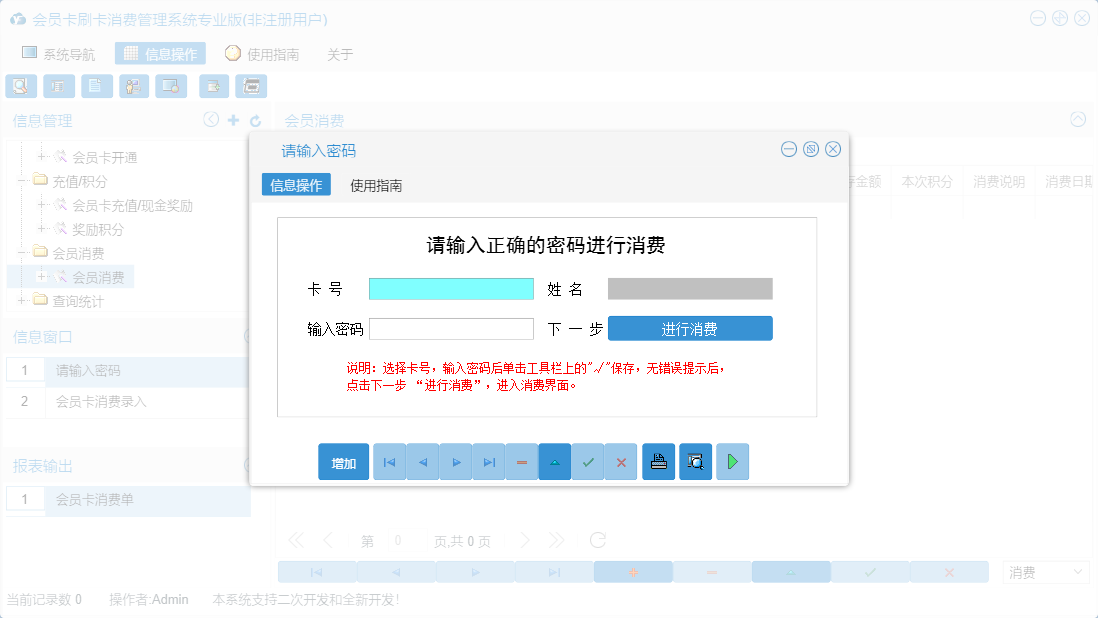The width and height of the screenshot is (1098, 618).
Task: Click the green confirm checkmark in the dialog
Action: [x=588, y=461]
